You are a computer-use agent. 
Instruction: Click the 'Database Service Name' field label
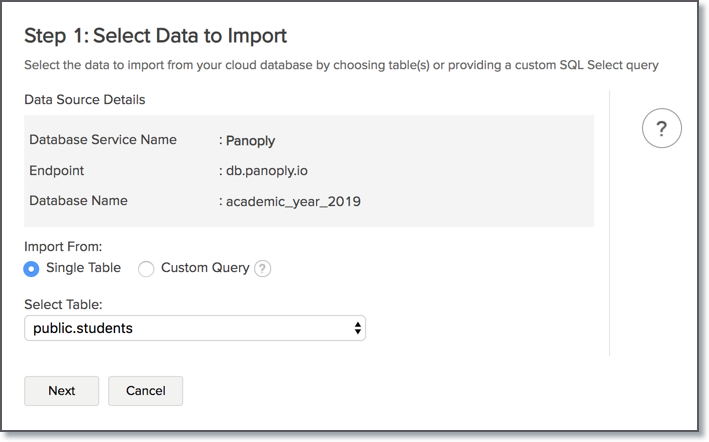point(103,140)
